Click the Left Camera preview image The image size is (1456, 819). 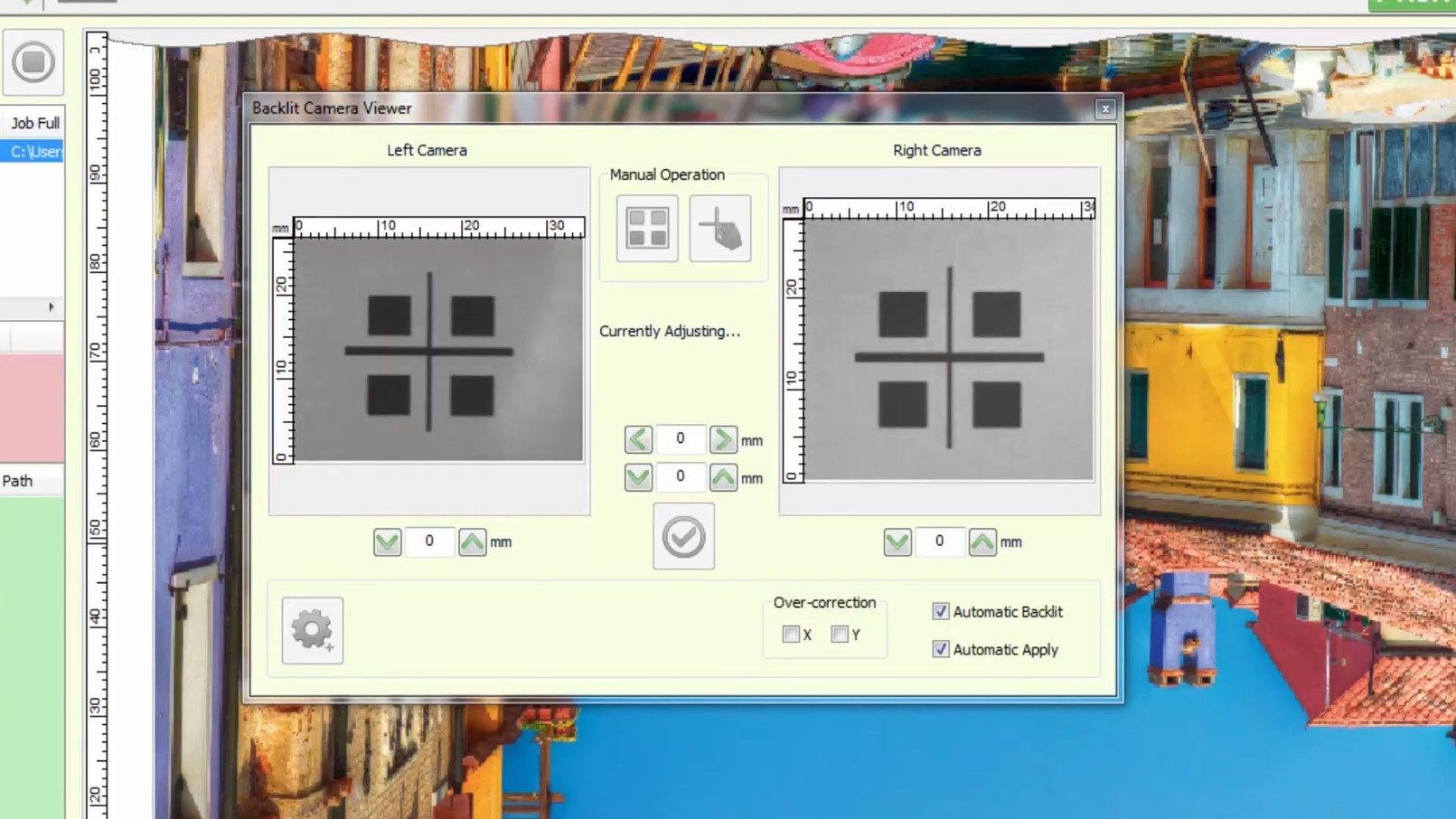tap(439, 350)
